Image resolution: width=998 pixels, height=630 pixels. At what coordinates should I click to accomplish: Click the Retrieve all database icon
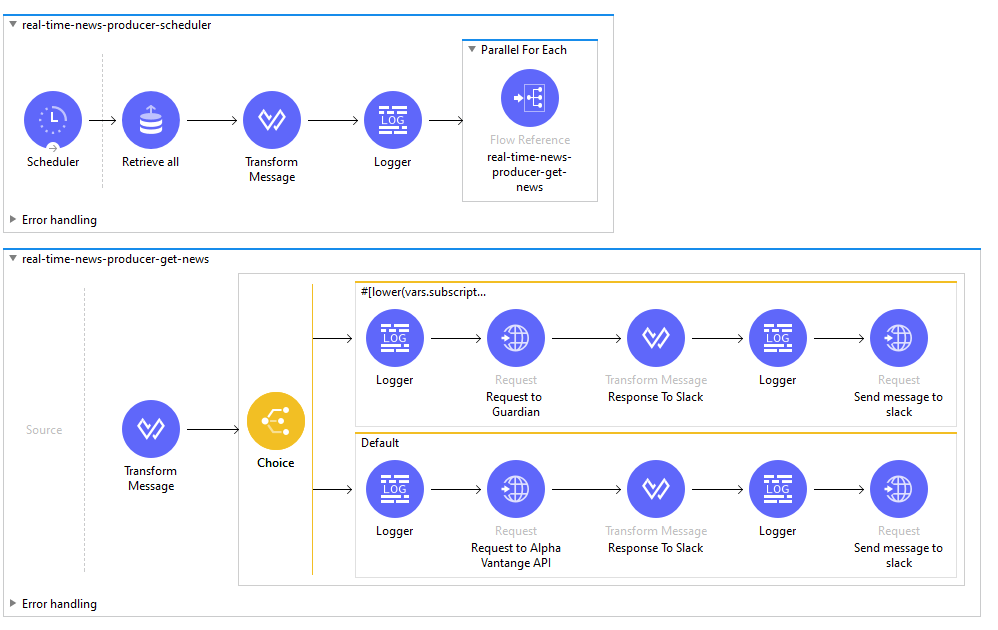[150, 119]
